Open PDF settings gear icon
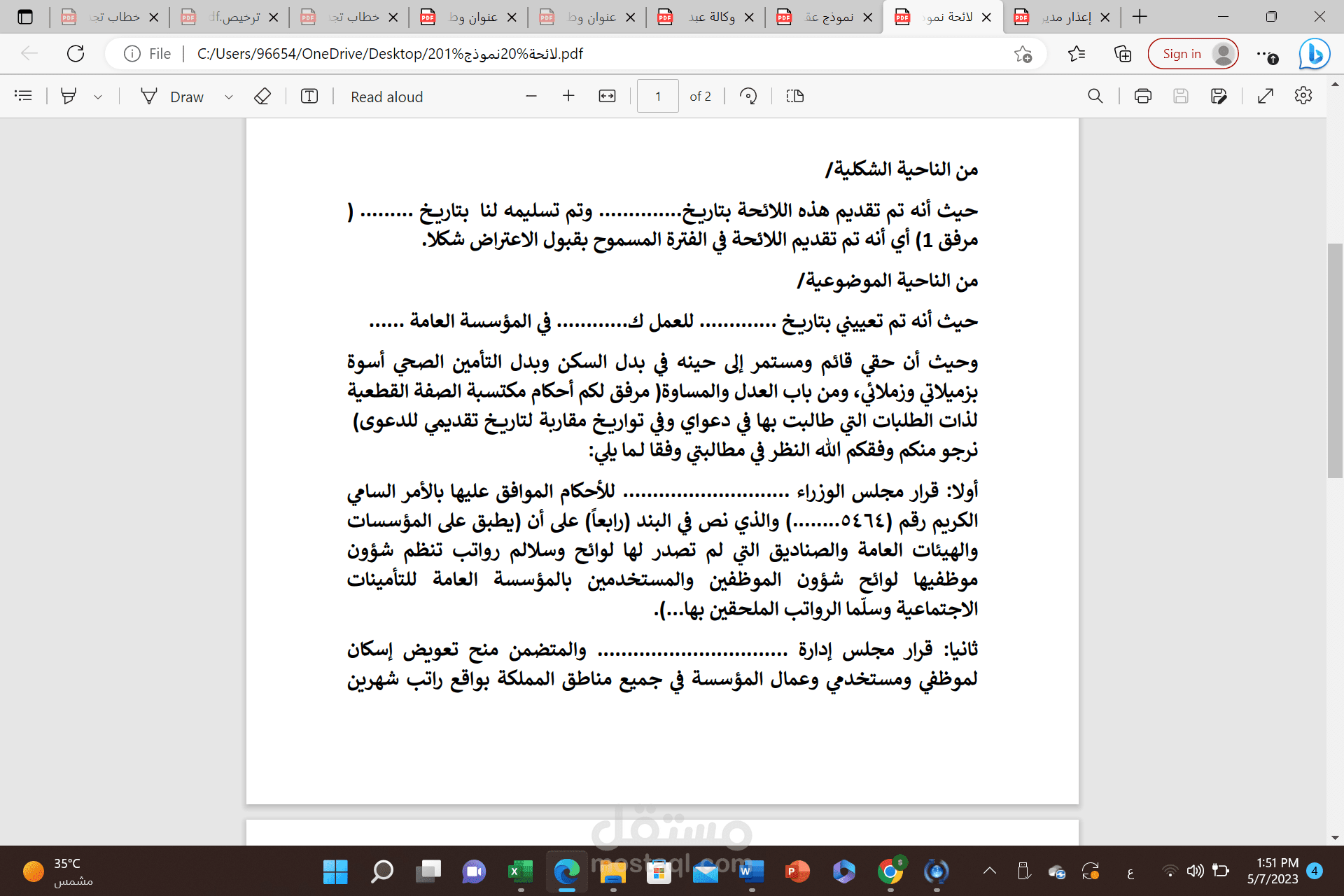 coord(1303,97)
